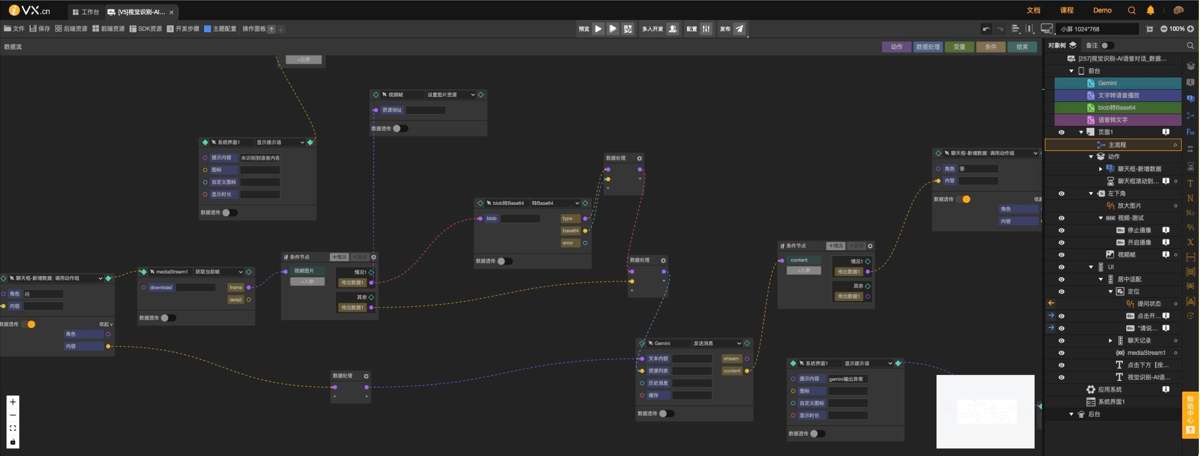
Task: Click the redo arrow icon
Action: (1001, 29)
